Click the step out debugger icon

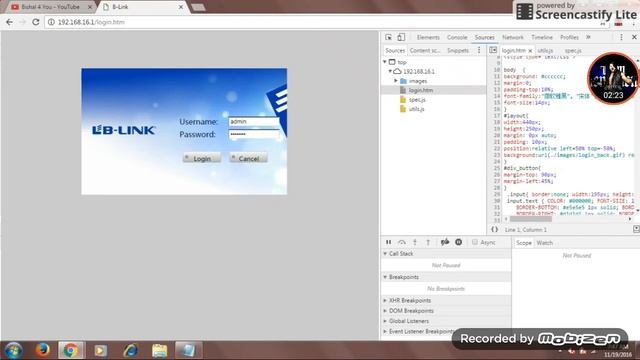[428, 242]
